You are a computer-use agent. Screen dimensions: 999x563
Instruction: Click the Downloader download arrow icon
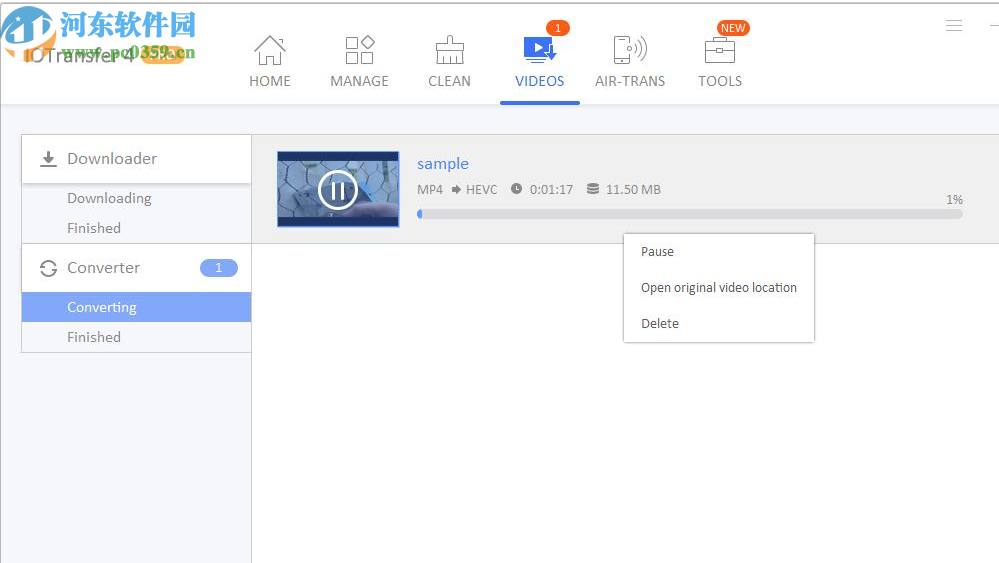click(x=48, y=159)
